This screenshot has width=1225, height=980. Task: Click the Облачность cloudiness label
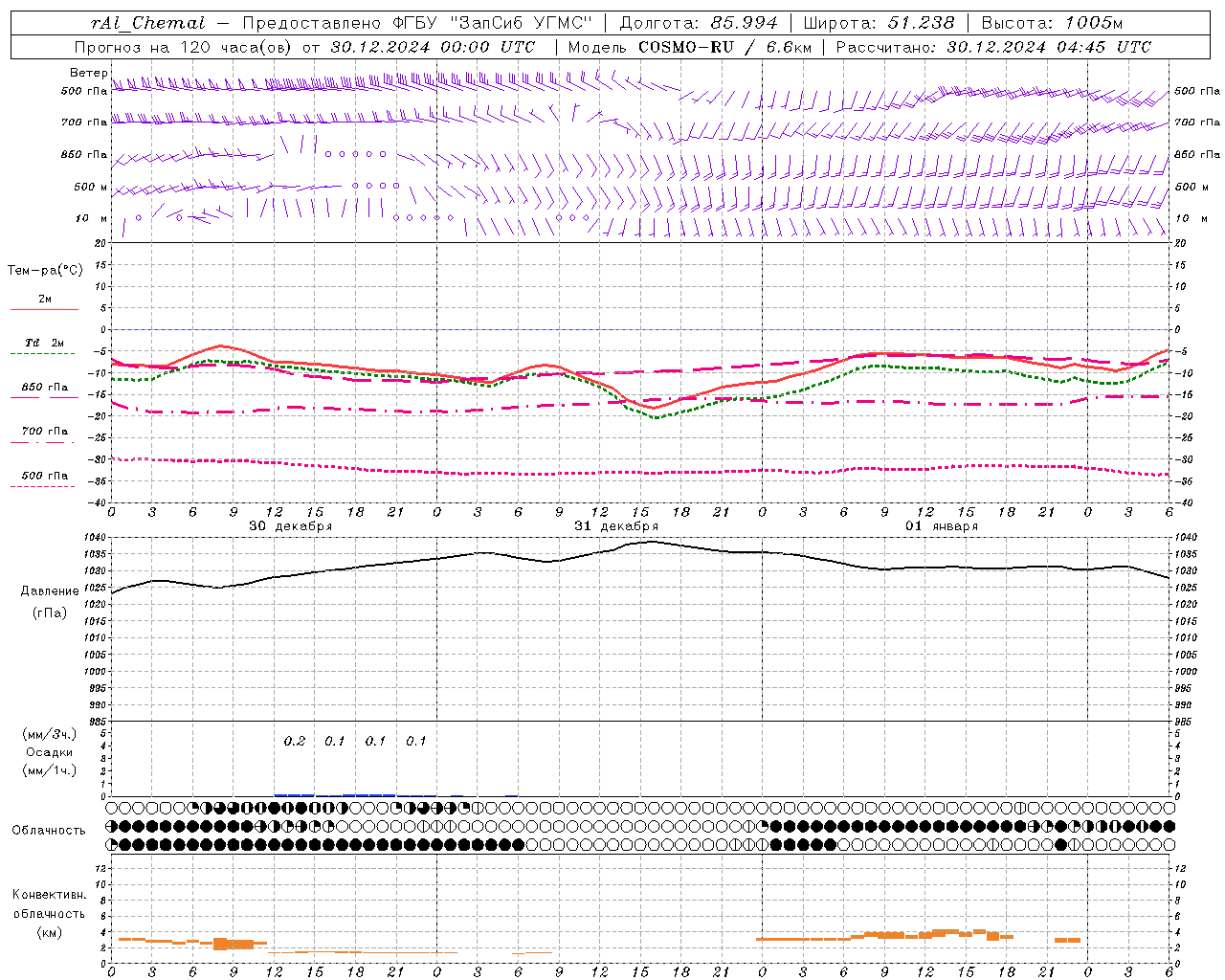pos(49,831)
